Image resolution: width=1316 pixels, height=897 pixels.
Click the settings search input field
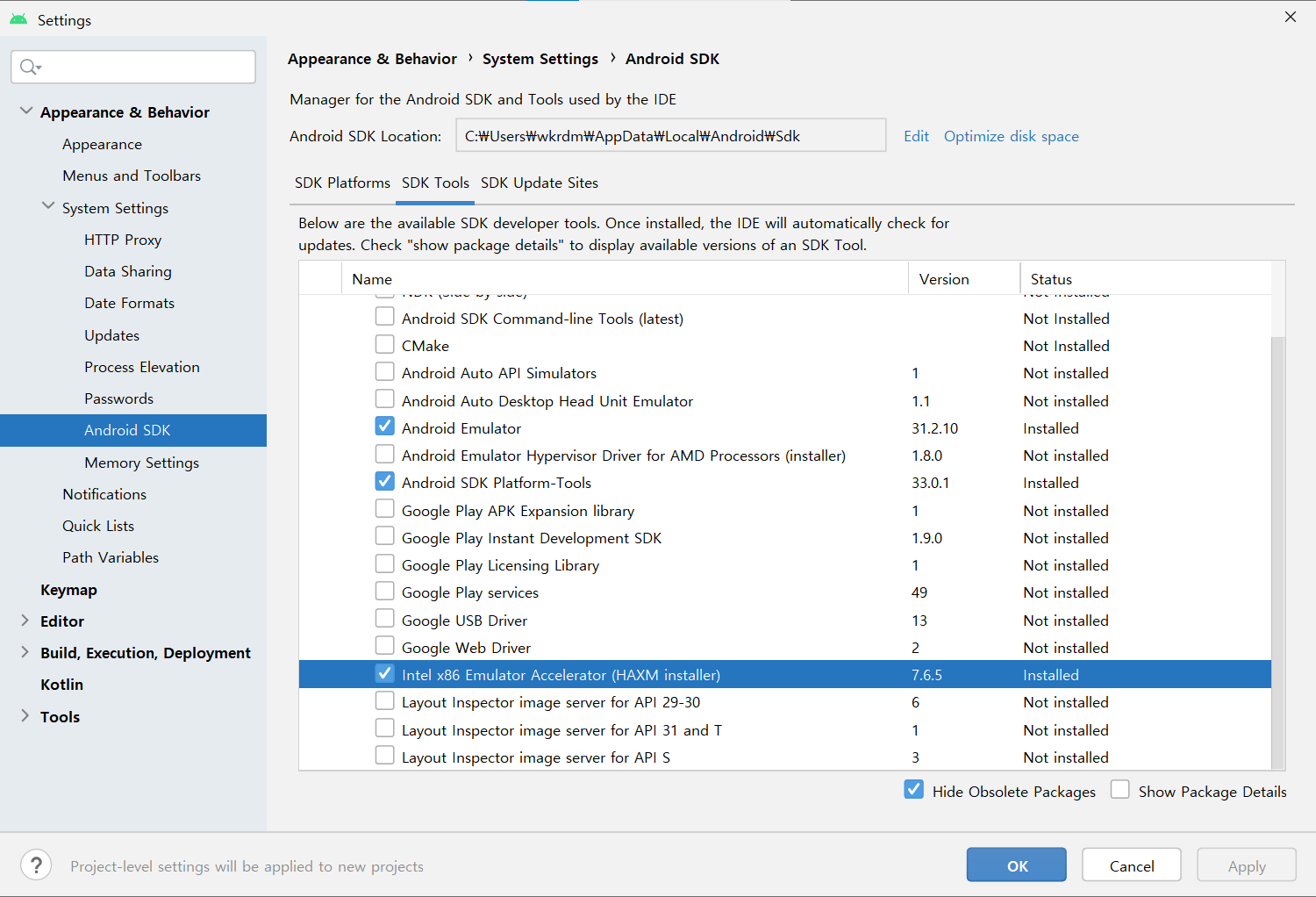[133, 67]
